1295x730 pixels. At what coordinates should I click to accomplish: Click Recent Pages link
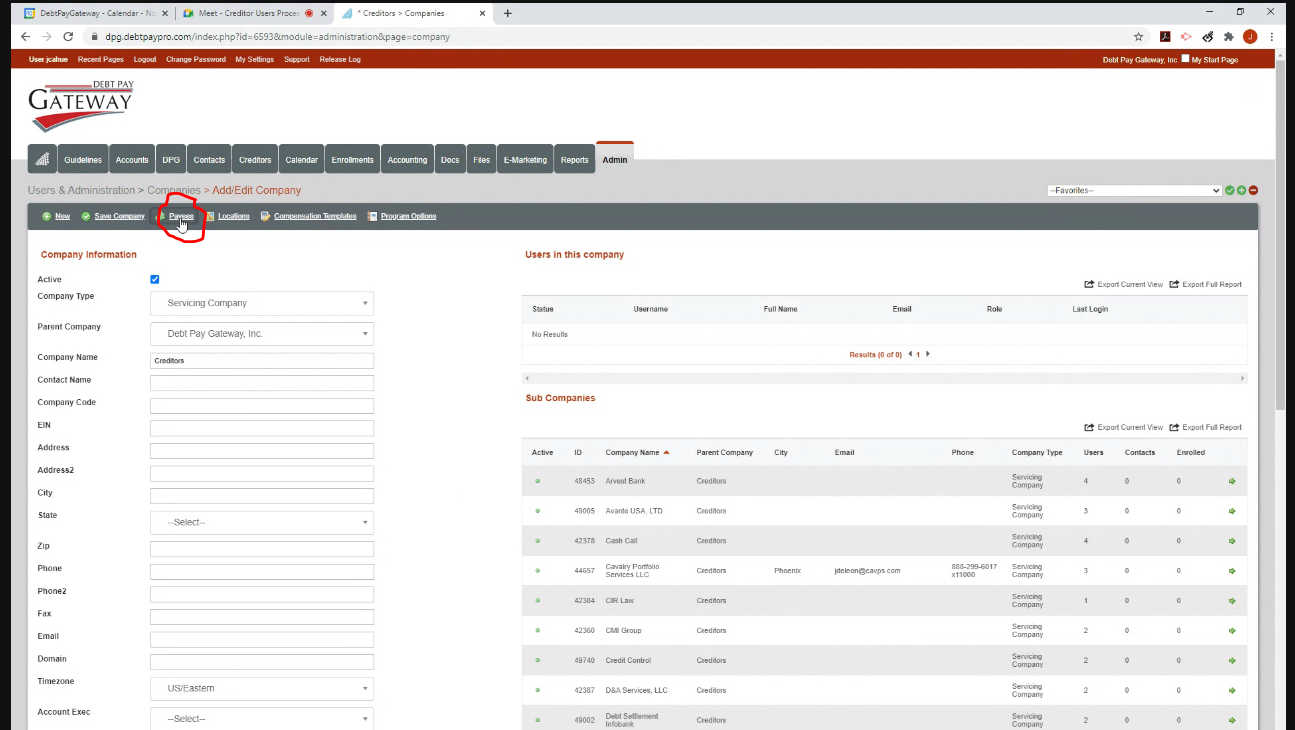tap(101, 59)
